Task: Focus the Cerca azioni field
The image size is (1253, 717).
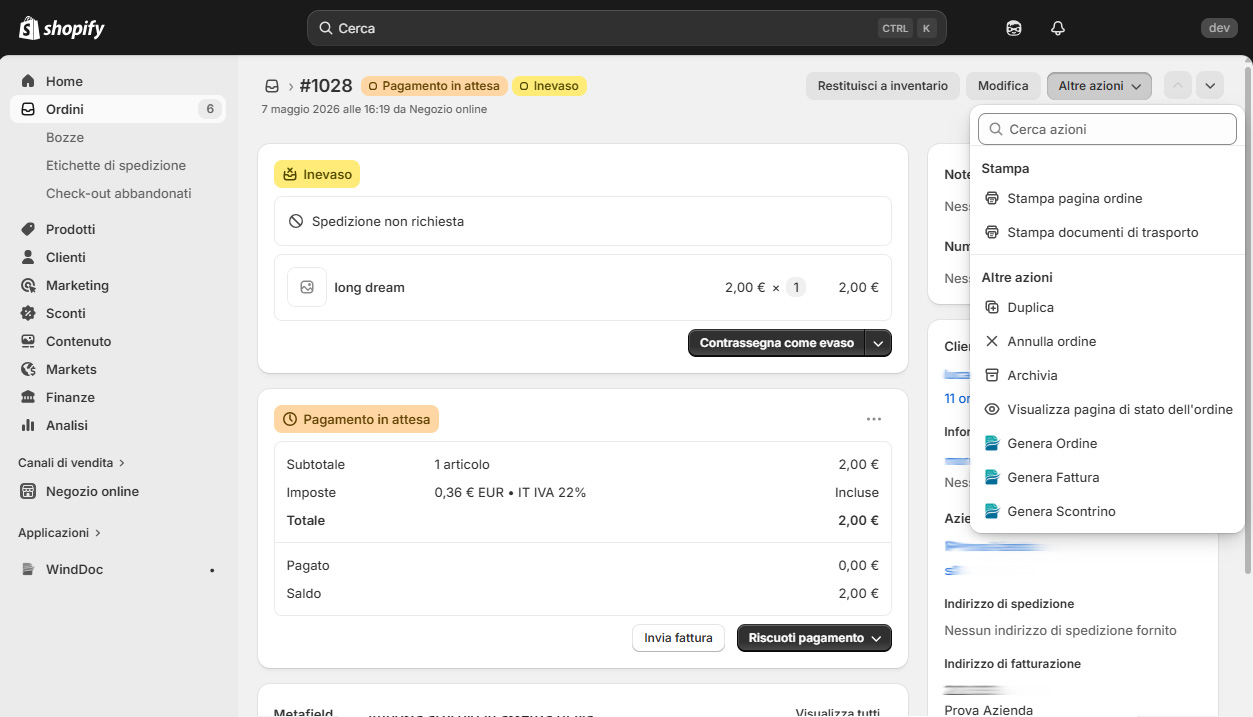Action: pos(1107,129)
